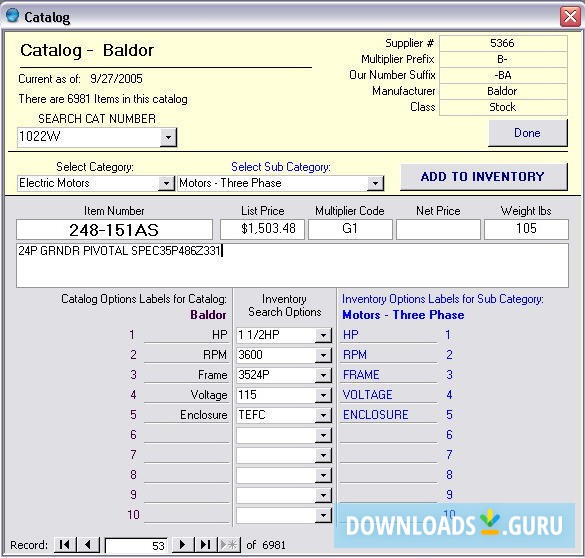Click the new record asterisk button

[x=229, y=545]
